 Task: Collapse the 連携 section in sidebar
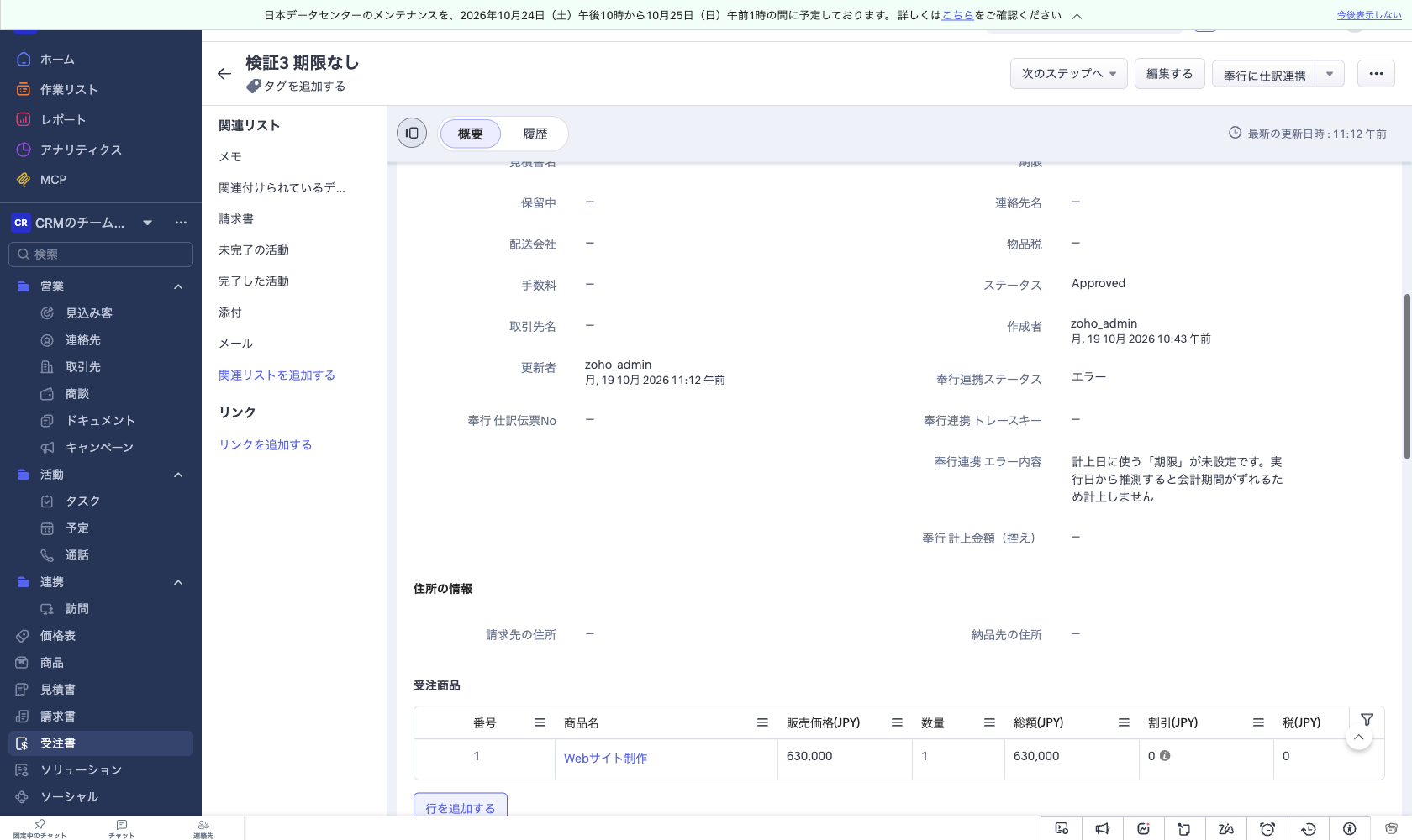178,583
